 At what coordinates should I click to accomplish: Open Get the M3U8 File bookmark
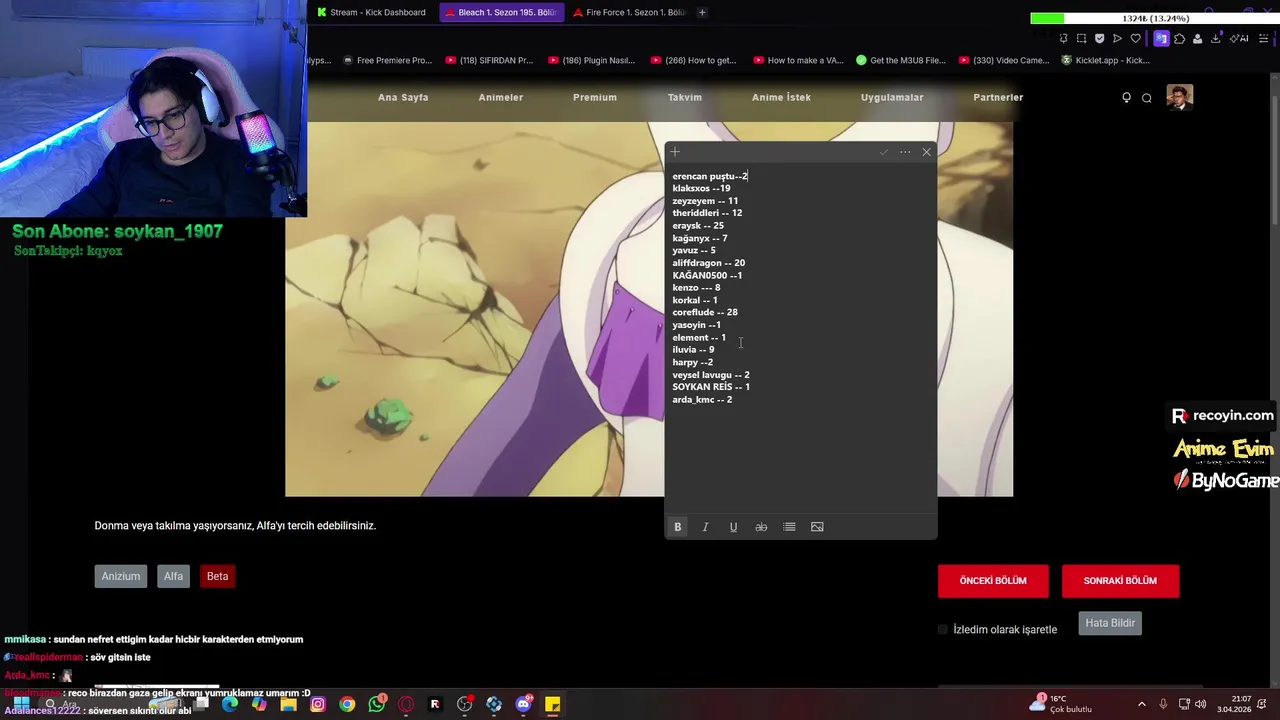click(x=901, y=60)
